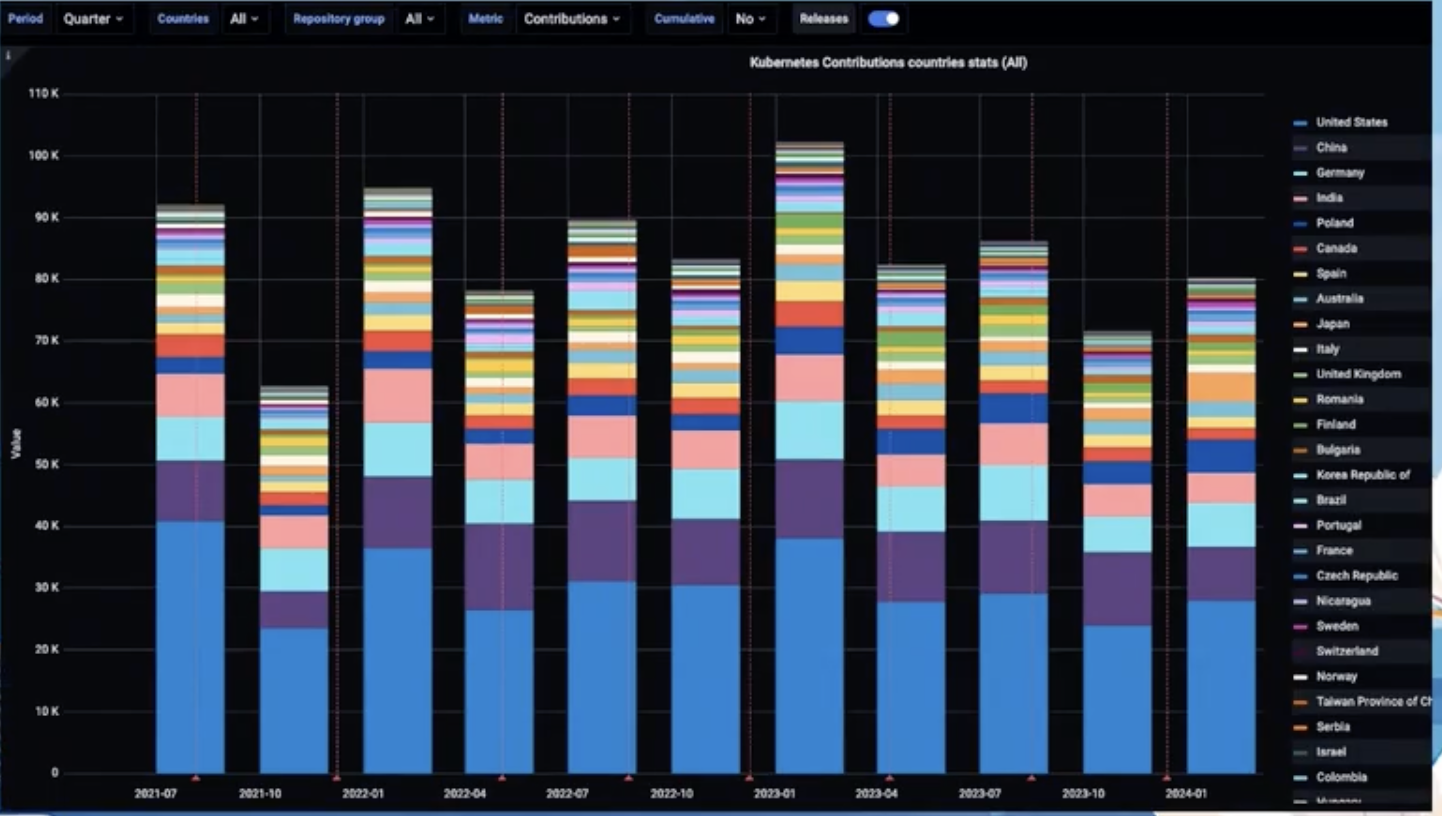The width and height of the screenshot is (1442, 816).
Task: Click the 2023-10 x-axis label
Action: [x=1083, y=794]
